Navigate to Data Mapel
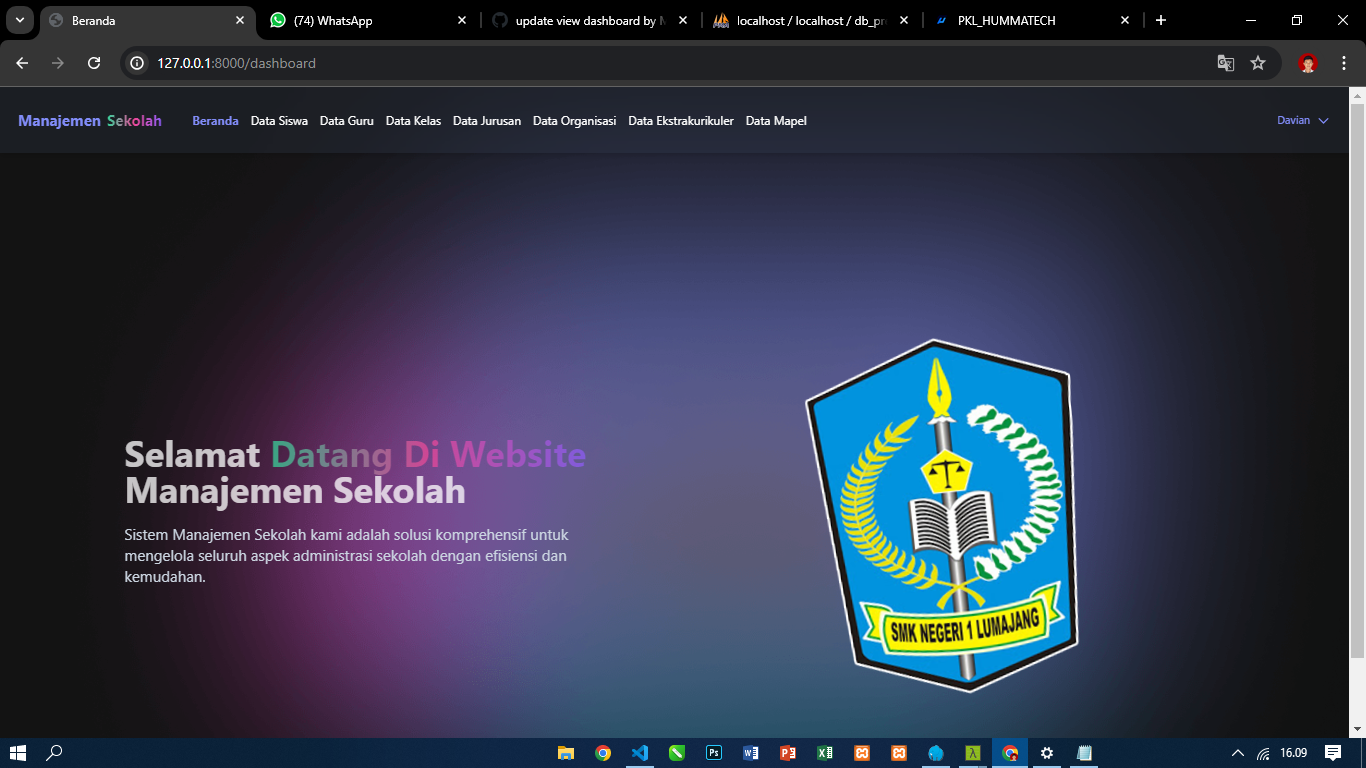This screenshot has height=768, width=1366. 776,121
